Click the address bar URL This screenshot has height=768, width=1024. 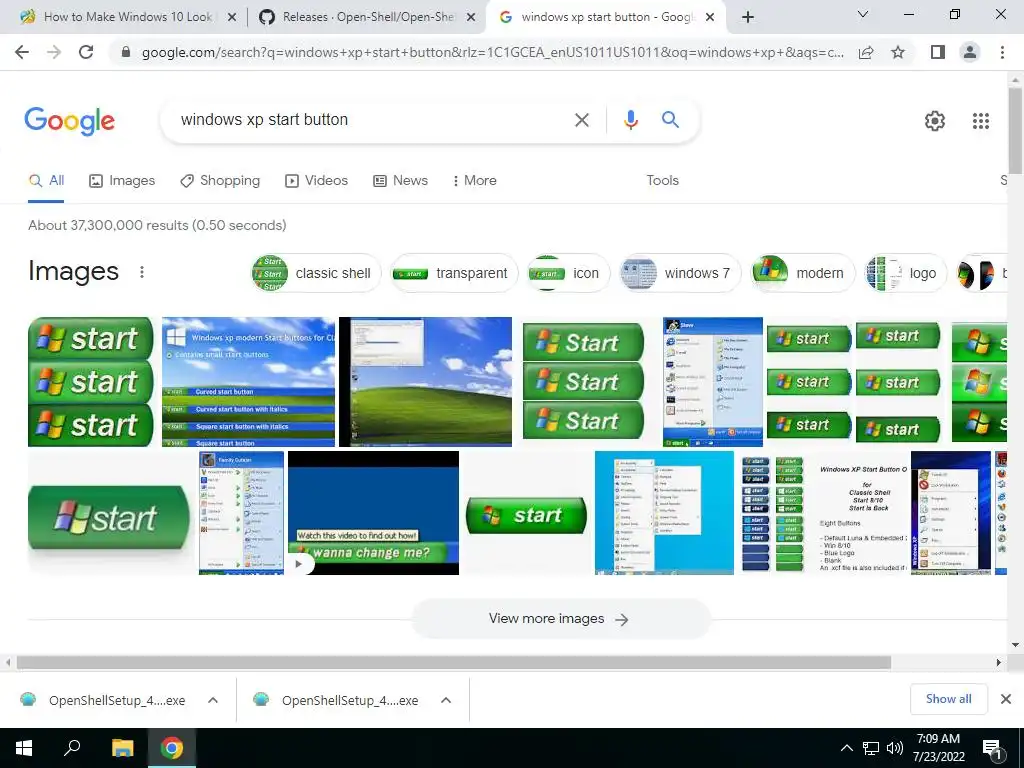(x=492, y=52)
